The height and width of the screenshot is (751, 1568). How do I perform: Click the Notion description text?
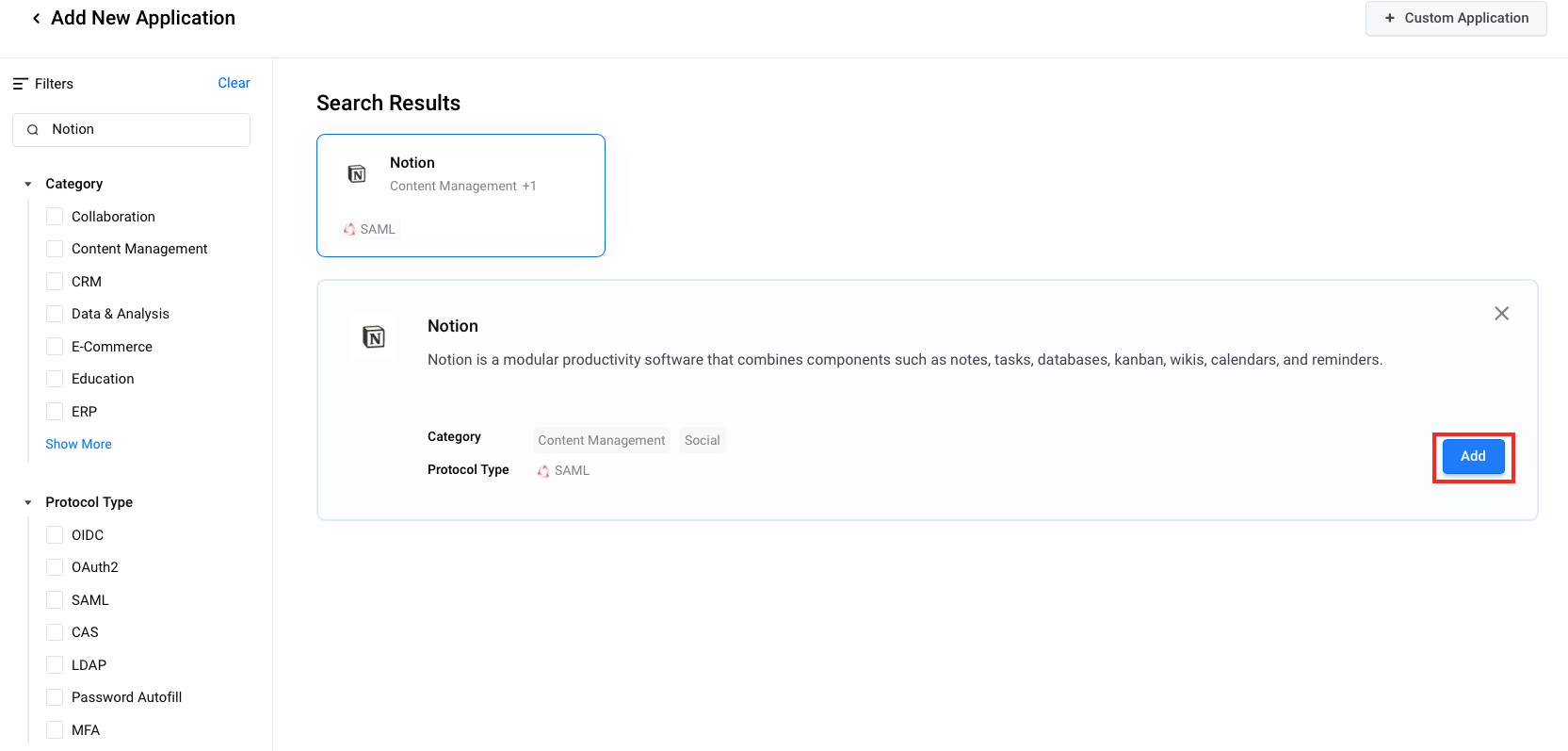[x=905, y=360]
